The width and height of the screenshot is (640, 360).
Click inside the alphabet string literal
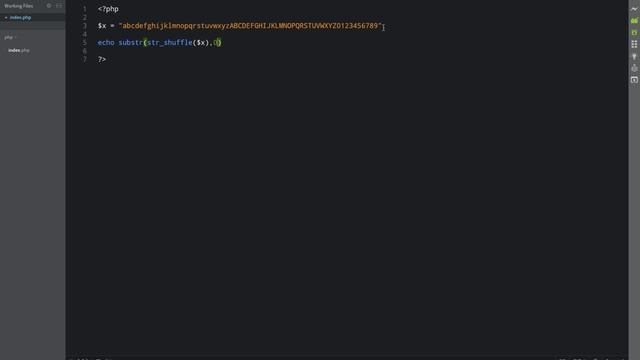[251, 26]
